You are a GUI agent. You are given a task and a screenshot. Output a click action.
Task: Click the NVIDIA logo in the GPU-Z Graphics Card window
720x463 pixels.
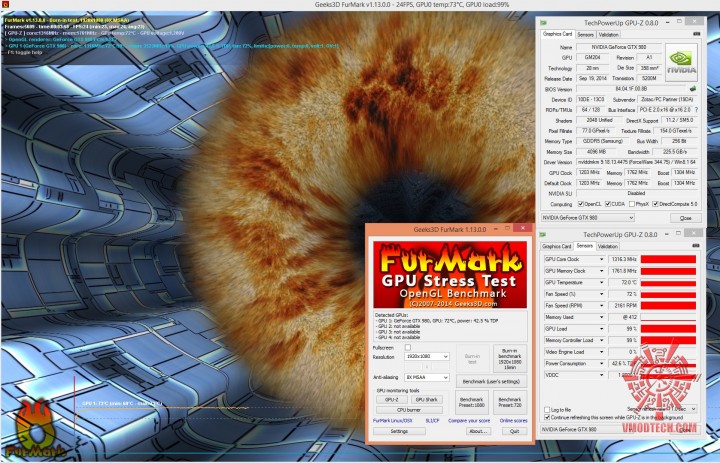[x=681, y=62]
